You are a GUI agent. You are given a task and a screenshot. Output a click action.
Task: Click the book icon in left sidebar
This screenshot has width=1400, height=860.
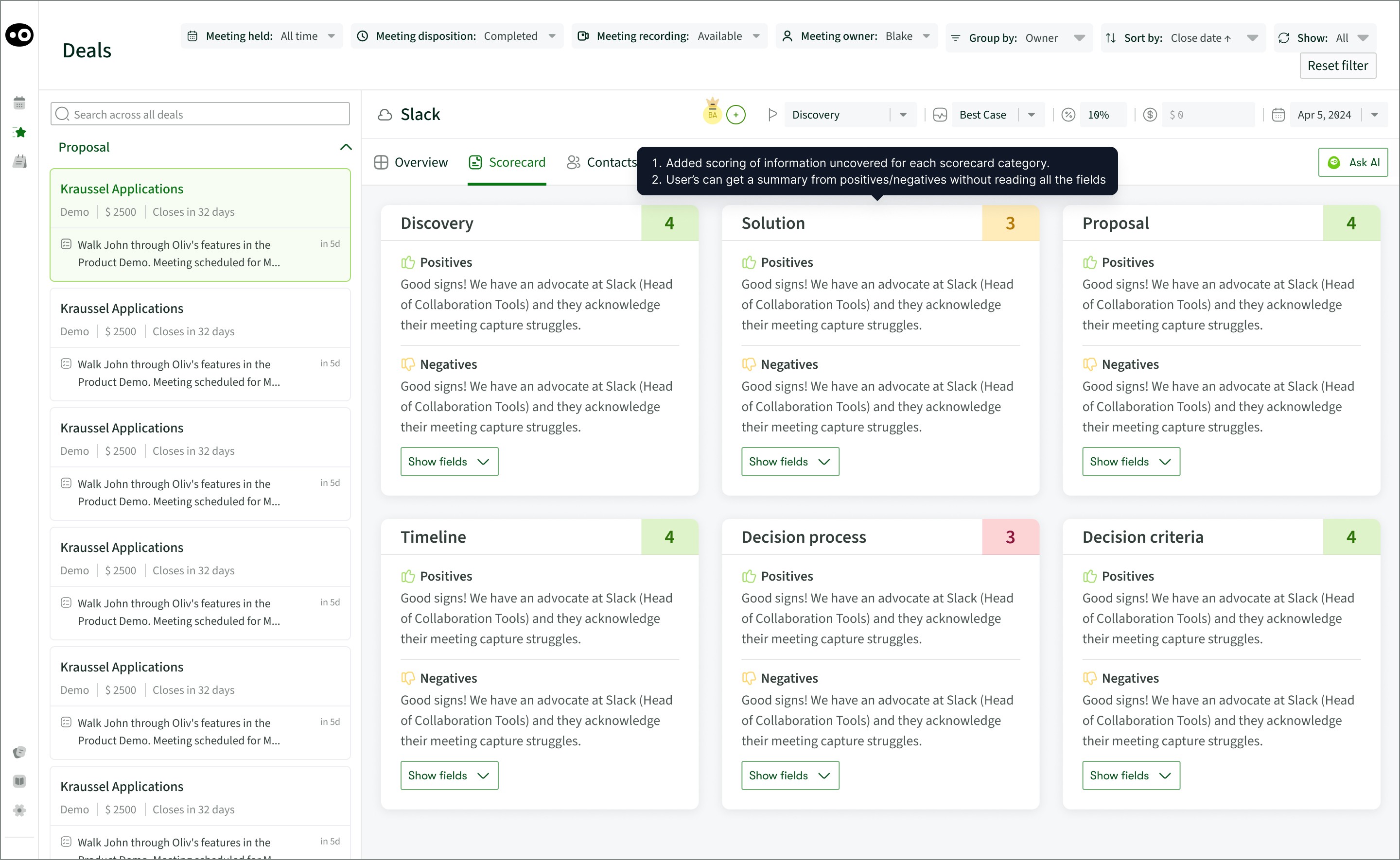click(19, 781)
